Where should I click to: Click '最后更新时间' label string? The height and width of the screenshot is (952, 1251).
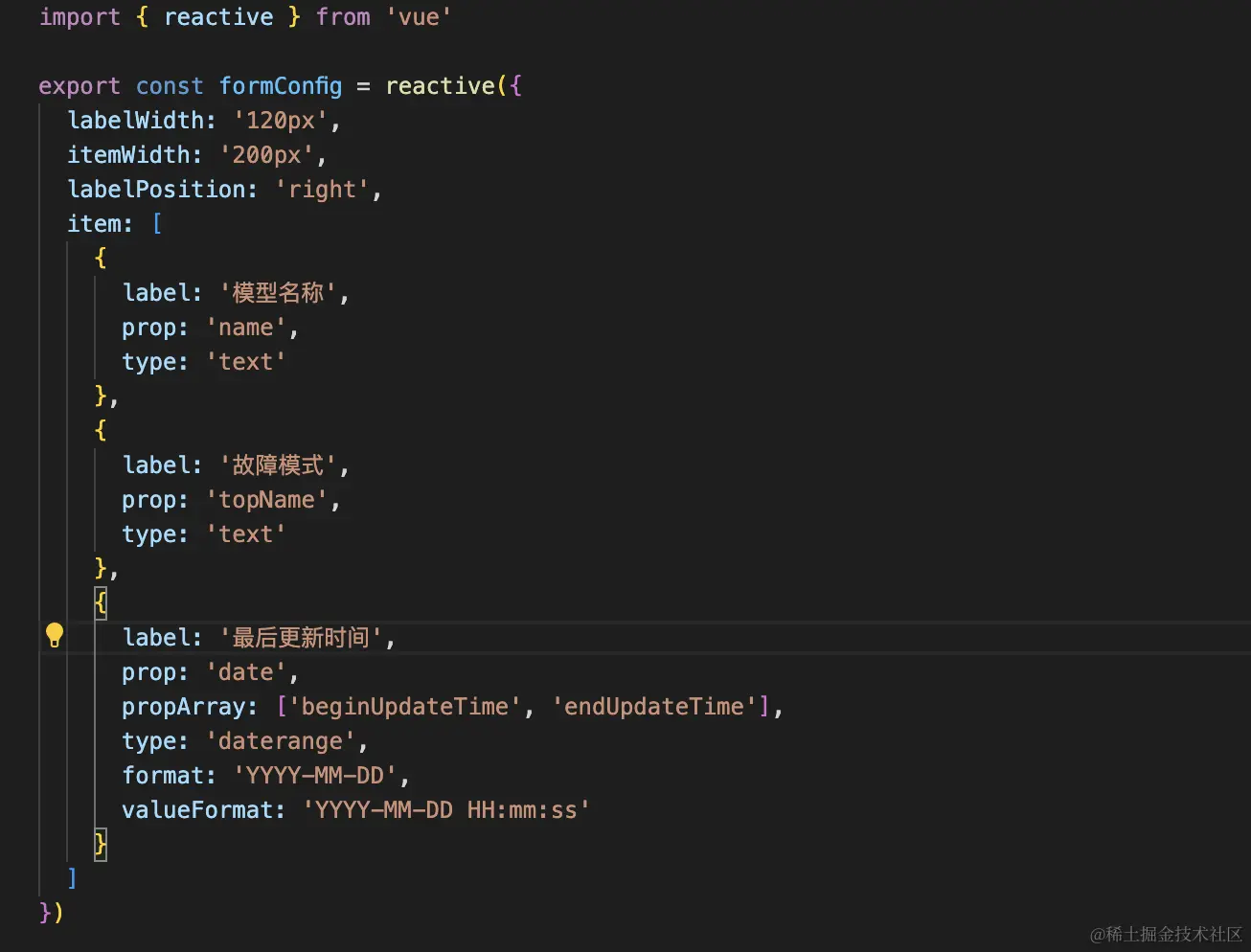[301, 638]
